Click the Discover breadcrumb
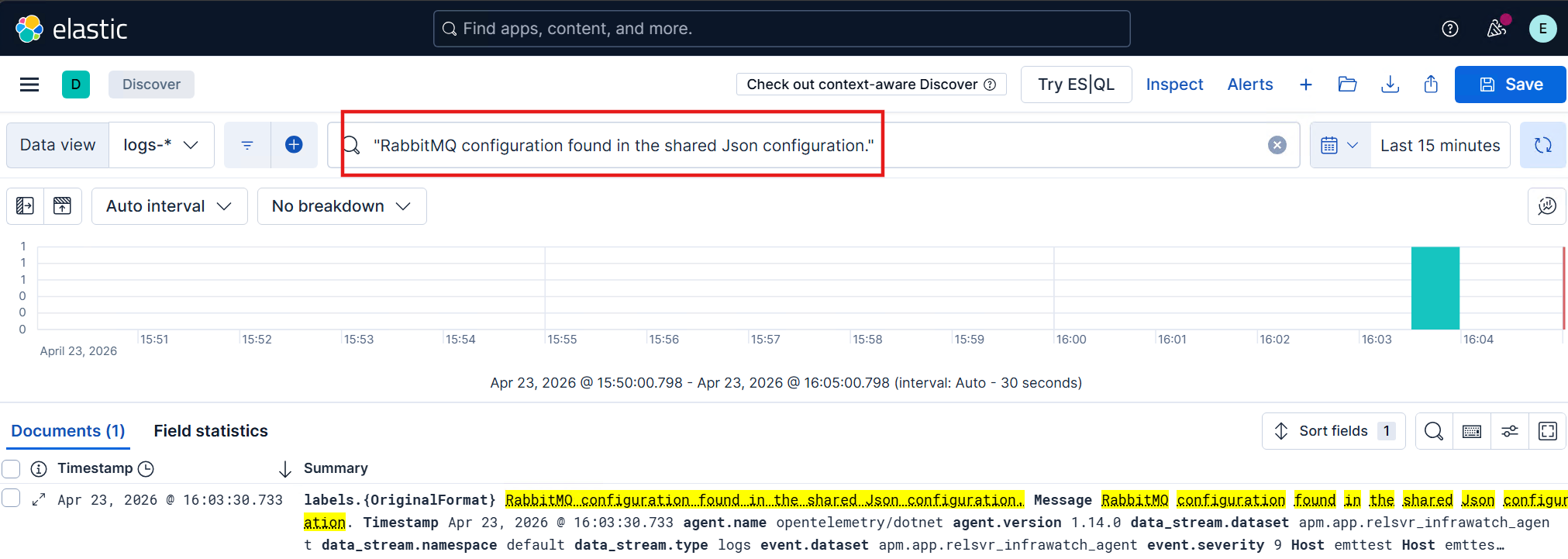1568x559 pixels. click(x=151, y=85)
